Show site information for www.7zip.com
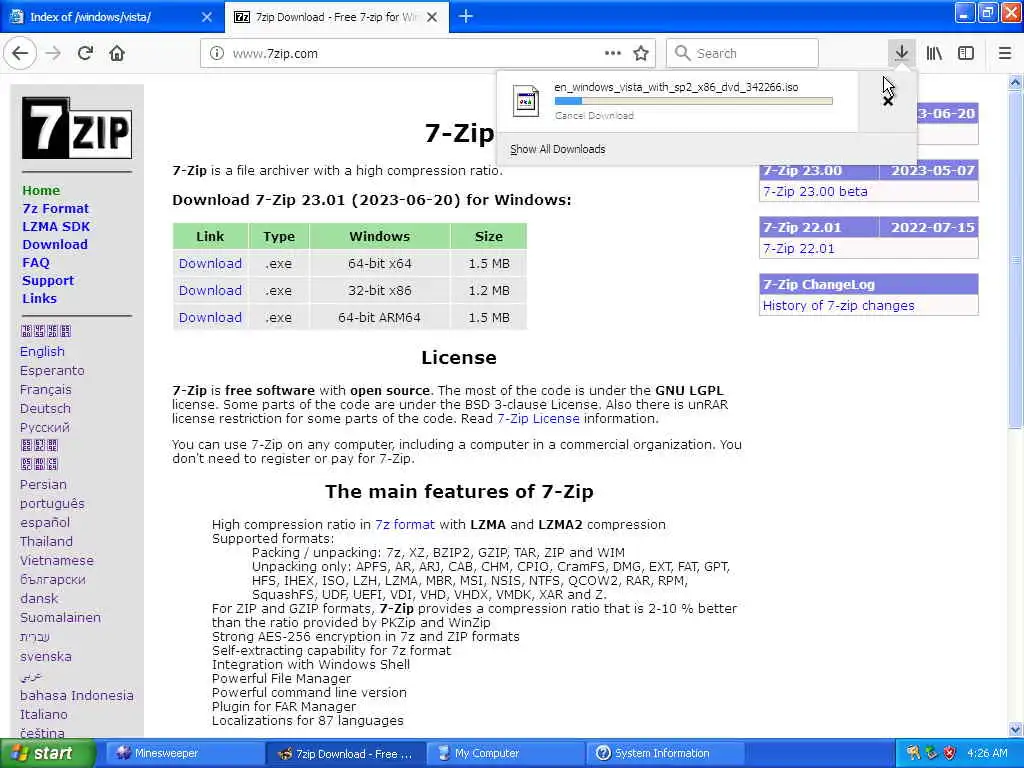This screenshot has width=1024, height=768. click(216, 54)
